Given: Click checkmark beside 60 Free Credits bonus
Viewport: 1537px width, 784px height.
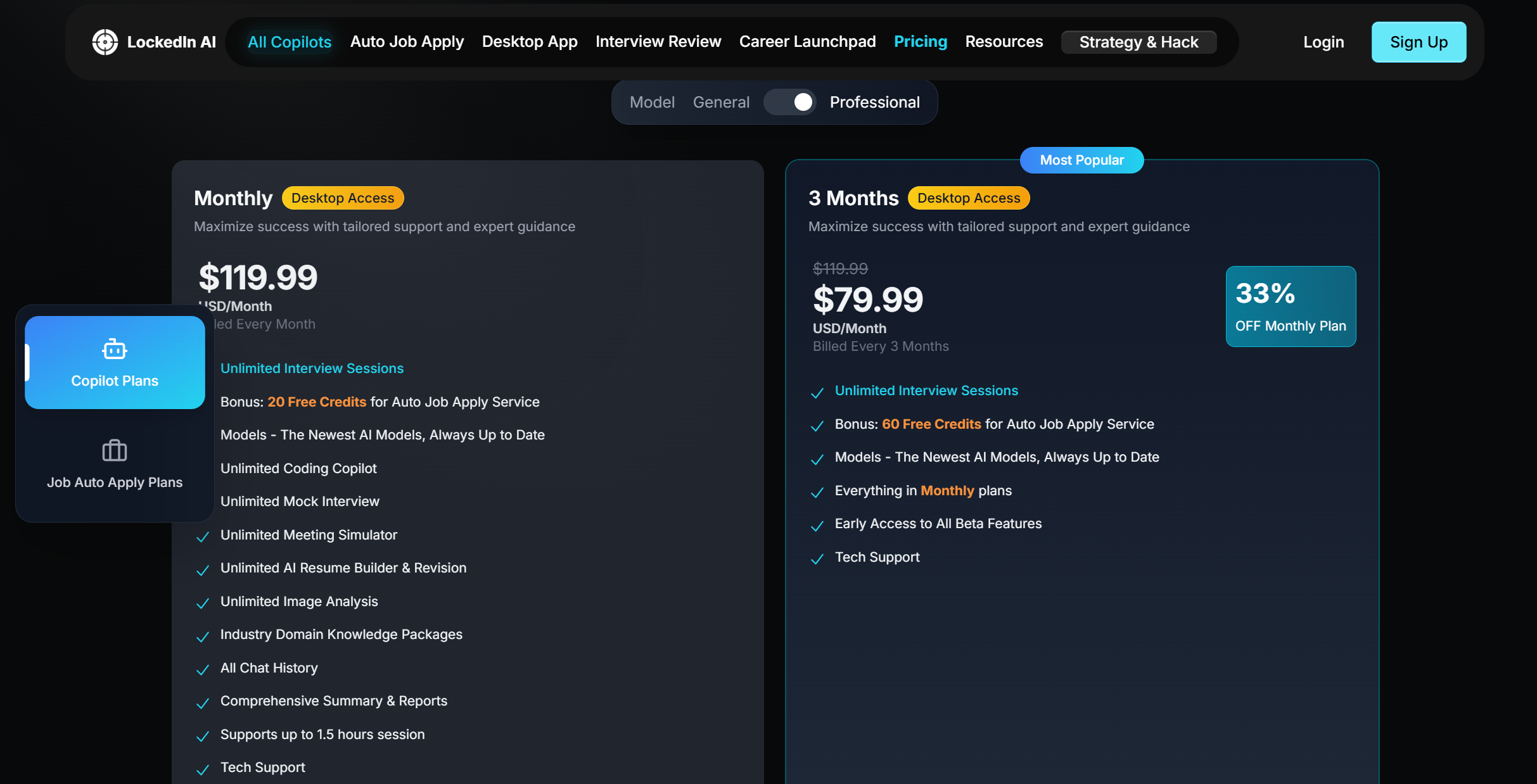Looking at the screenshot, I should pos(817,426).
